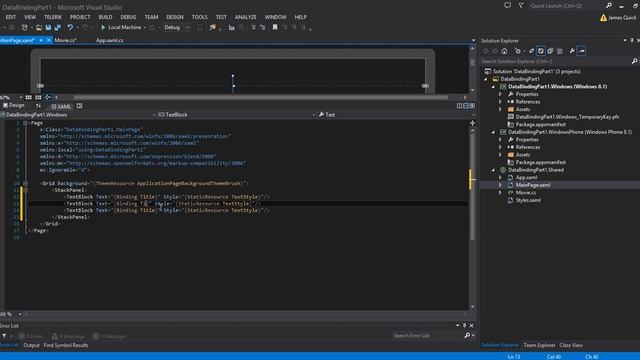This screenshot has height=360, width=640.
Task: Click the Home icon in Solution Explorer
Action: pyautogui.click(x=504, y=51)
